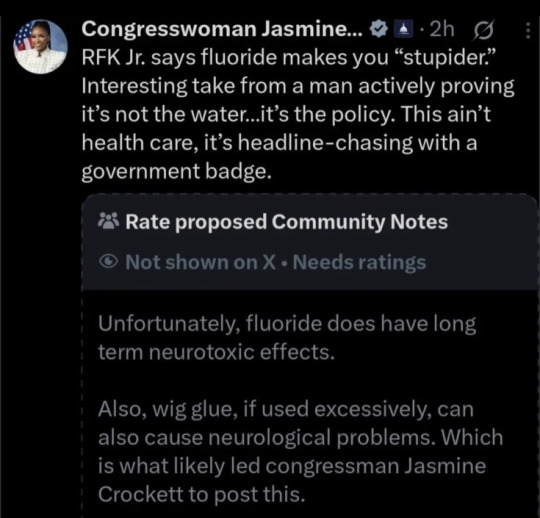The image size is (540, 518).
Task: Click the blue verified checkmark badge
Action: tap(378, 30)
